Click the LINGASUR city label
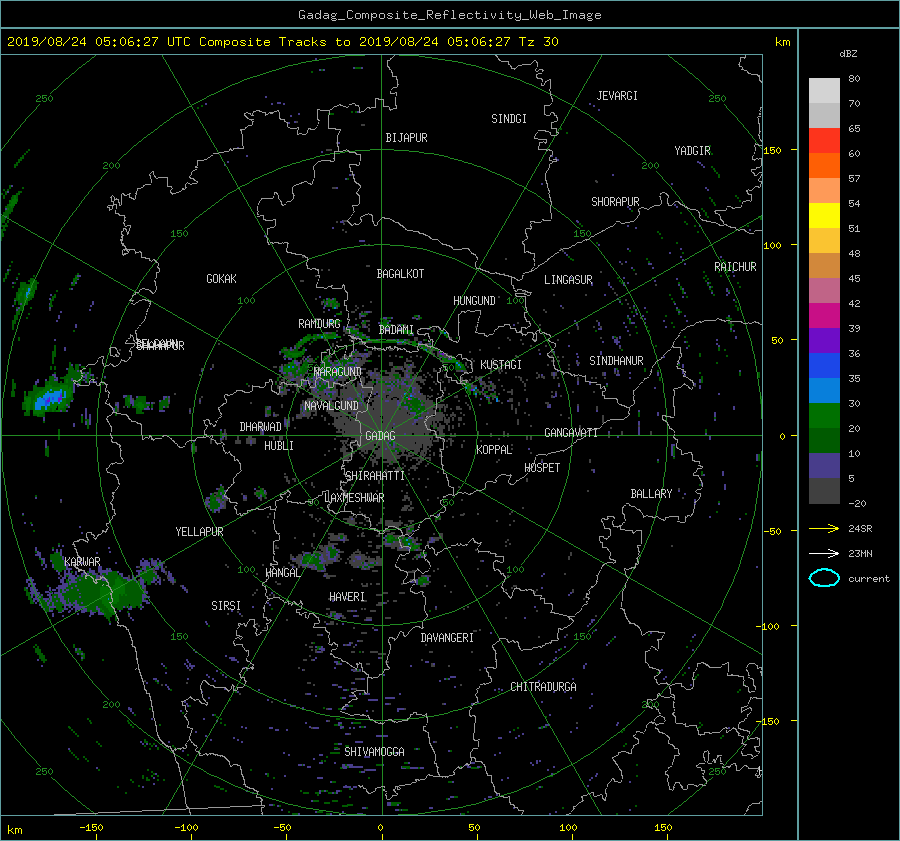Image resolution: width=900 pixels, height=841 pixels. coord(568,280)
